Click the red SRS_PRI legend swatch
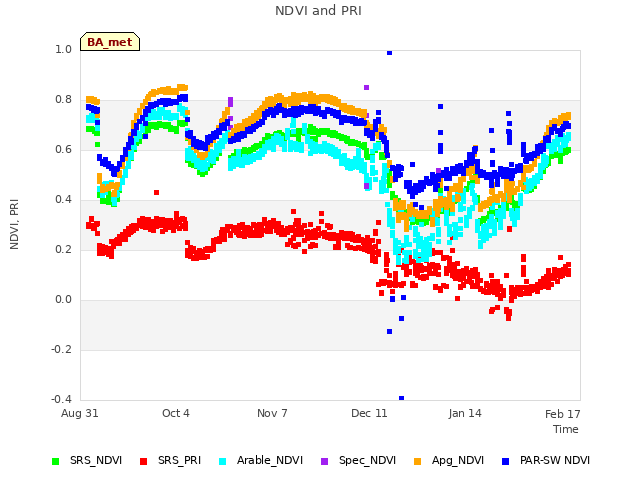Screen dimensions: 640x480 [143, 461]
